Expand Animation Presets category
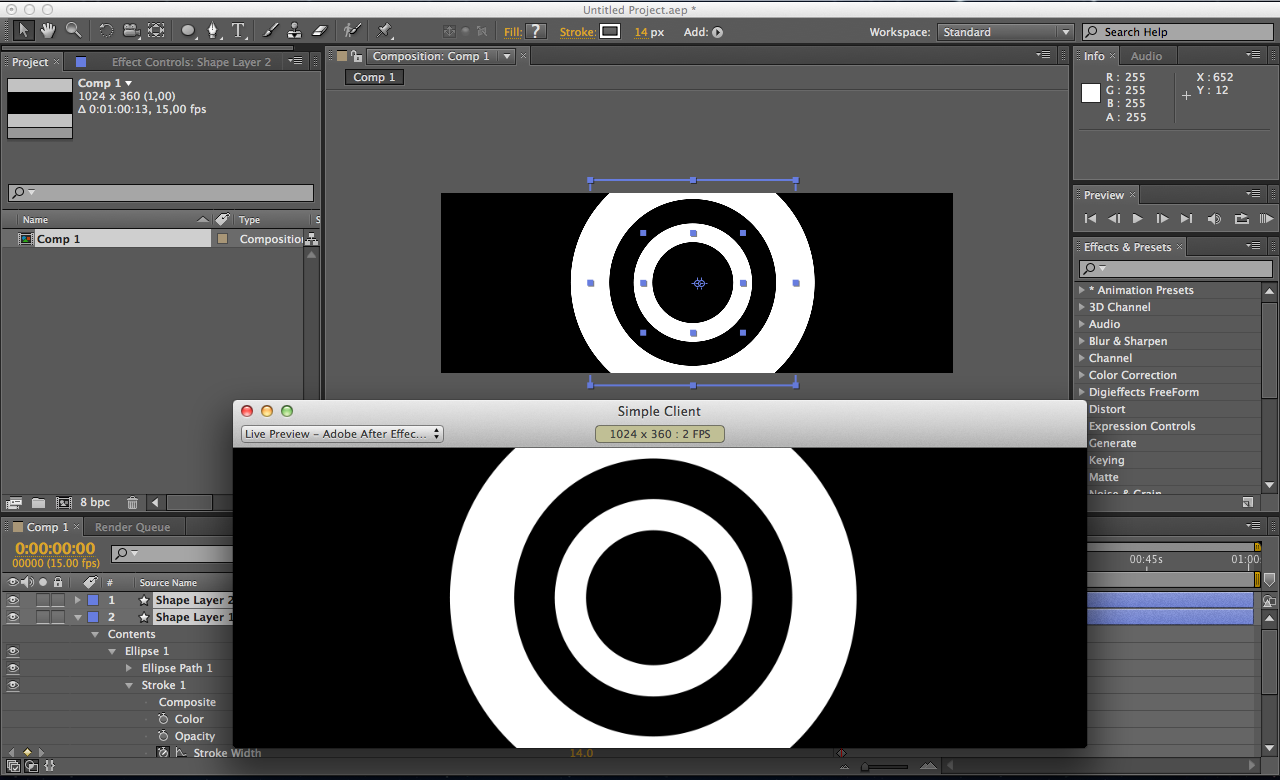This screenshot has width=1280, height=780. (1081, 290)
